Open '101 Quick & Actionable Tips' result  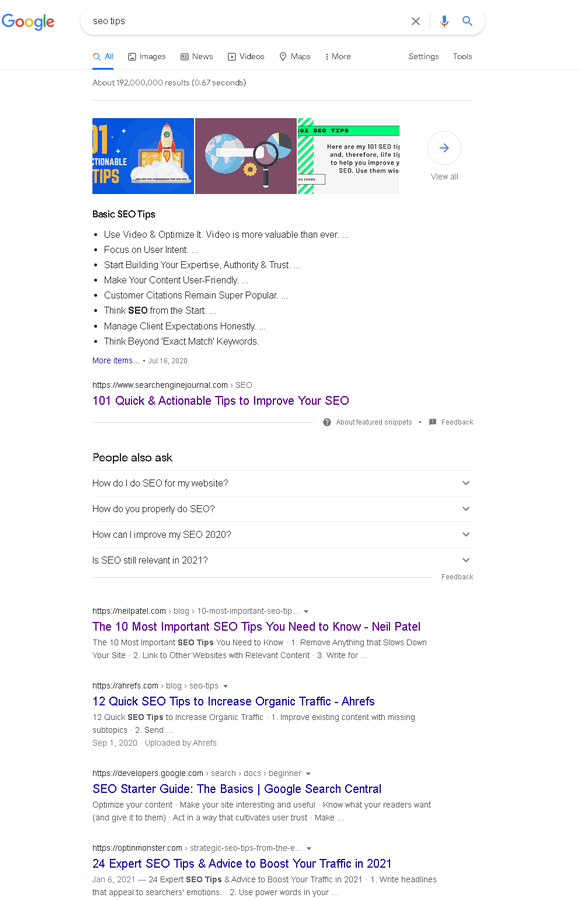(221, 401)
